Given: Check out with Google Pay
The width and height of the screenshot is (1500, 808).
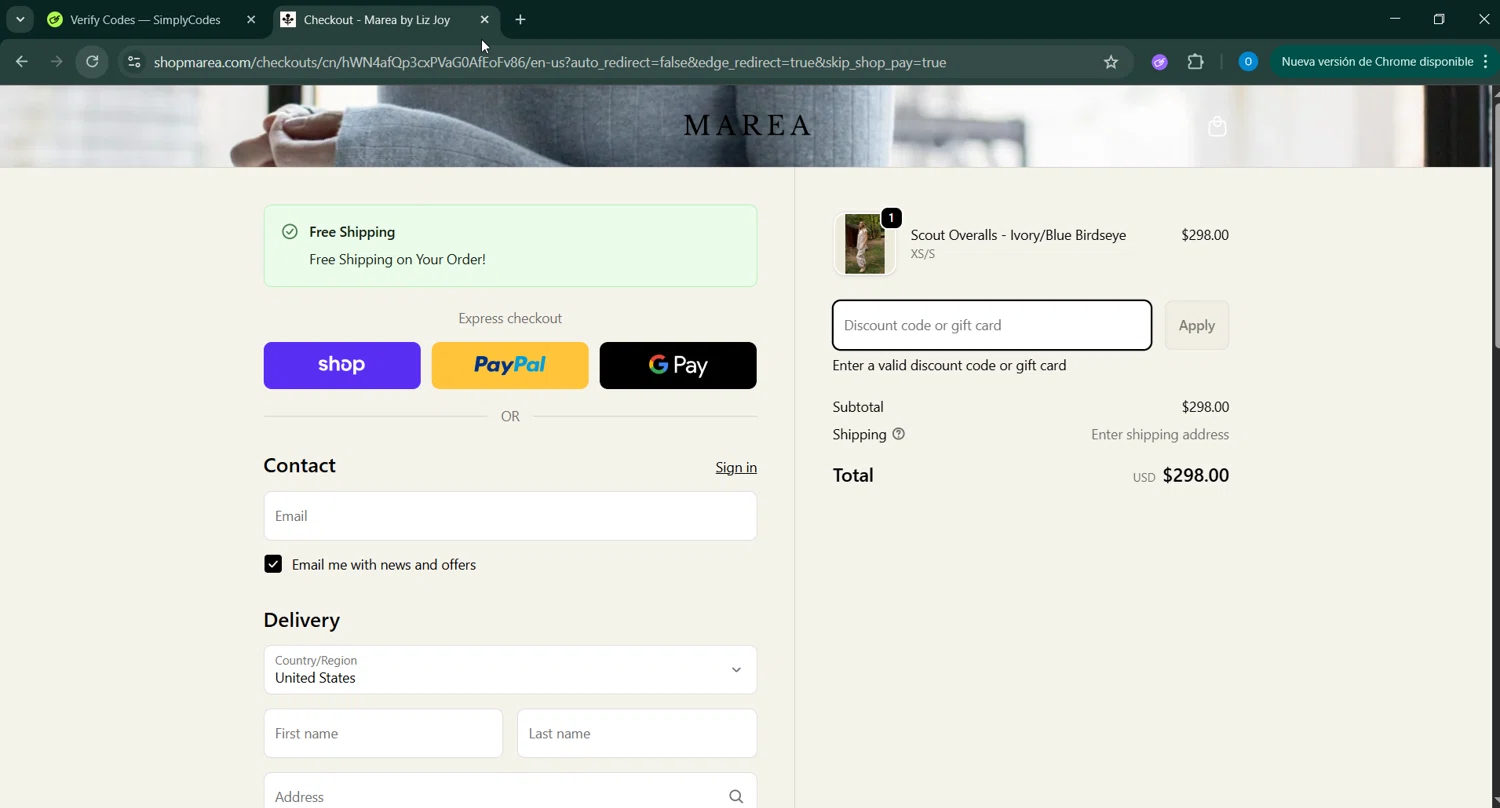Looking at the screenshot, I should pyautogui.click(x=678, y=365).
